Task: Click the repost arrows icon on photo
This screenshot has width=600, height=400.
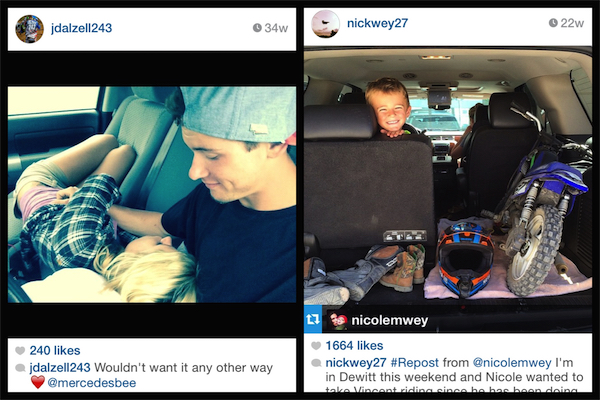Action: pyautogui.click(x=313, y=319)
